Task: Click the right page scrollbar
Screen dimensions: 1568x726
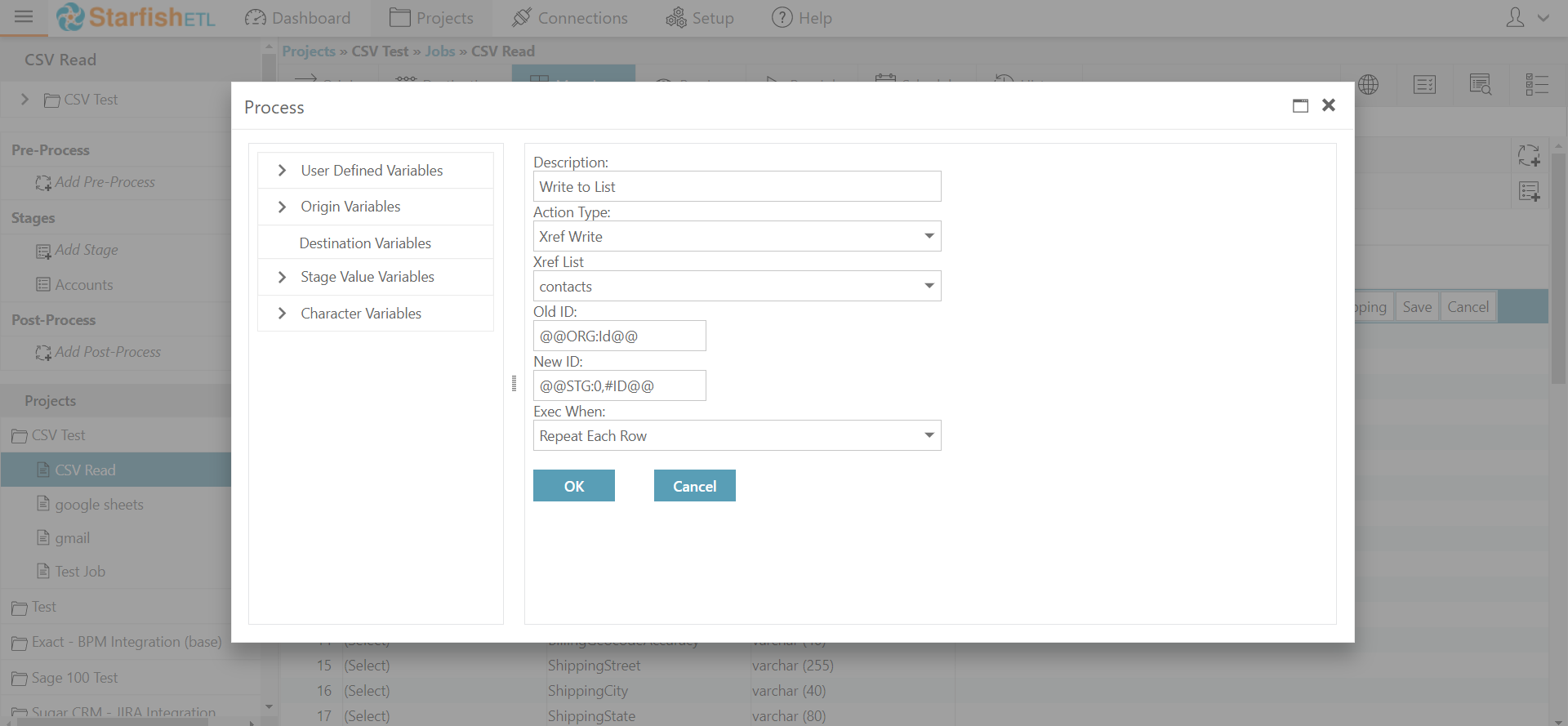Action: coord(1559,269)
